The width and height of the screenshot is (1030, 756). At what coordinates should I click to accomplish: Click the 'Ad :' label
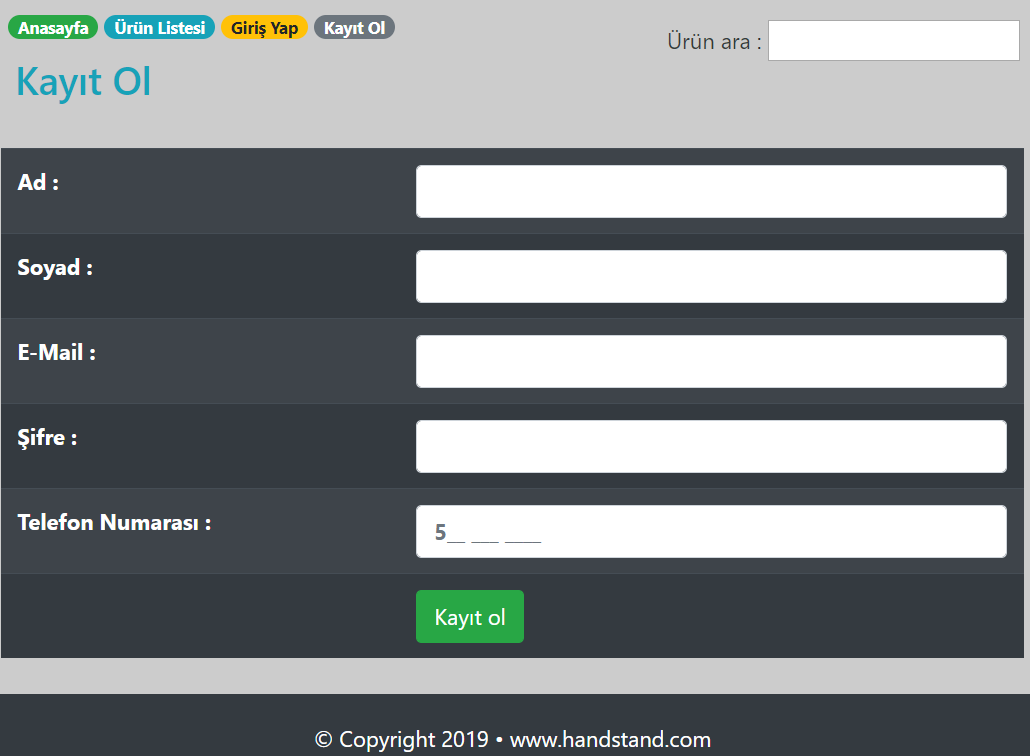click(x=38, y=183)
